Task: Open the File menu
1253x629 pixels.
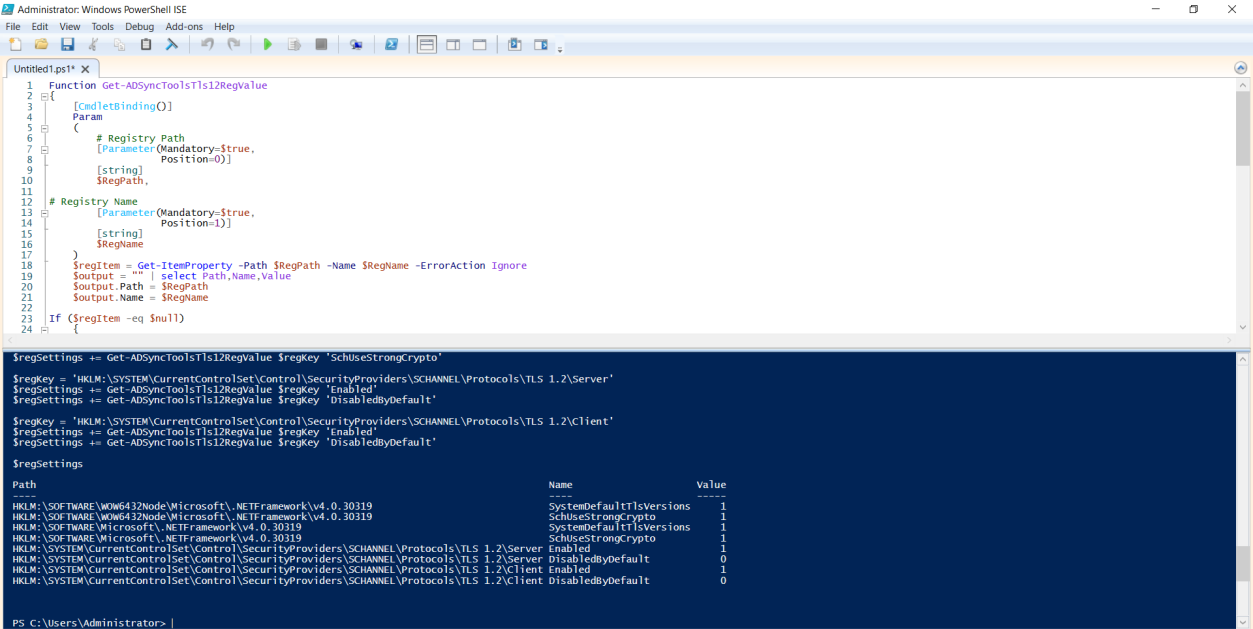Action: (x=13, y=26)
